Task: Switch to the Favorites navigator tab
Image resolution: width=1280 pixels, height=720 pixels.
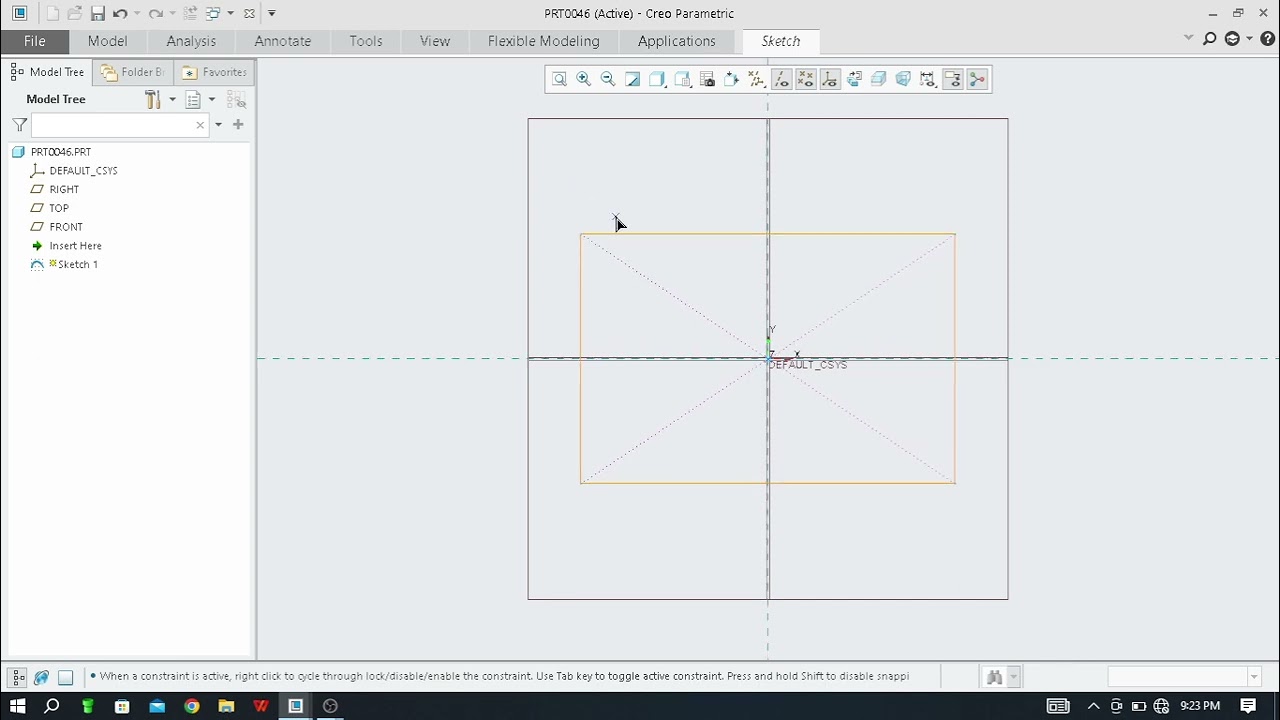Action: [x=214, y=72]
